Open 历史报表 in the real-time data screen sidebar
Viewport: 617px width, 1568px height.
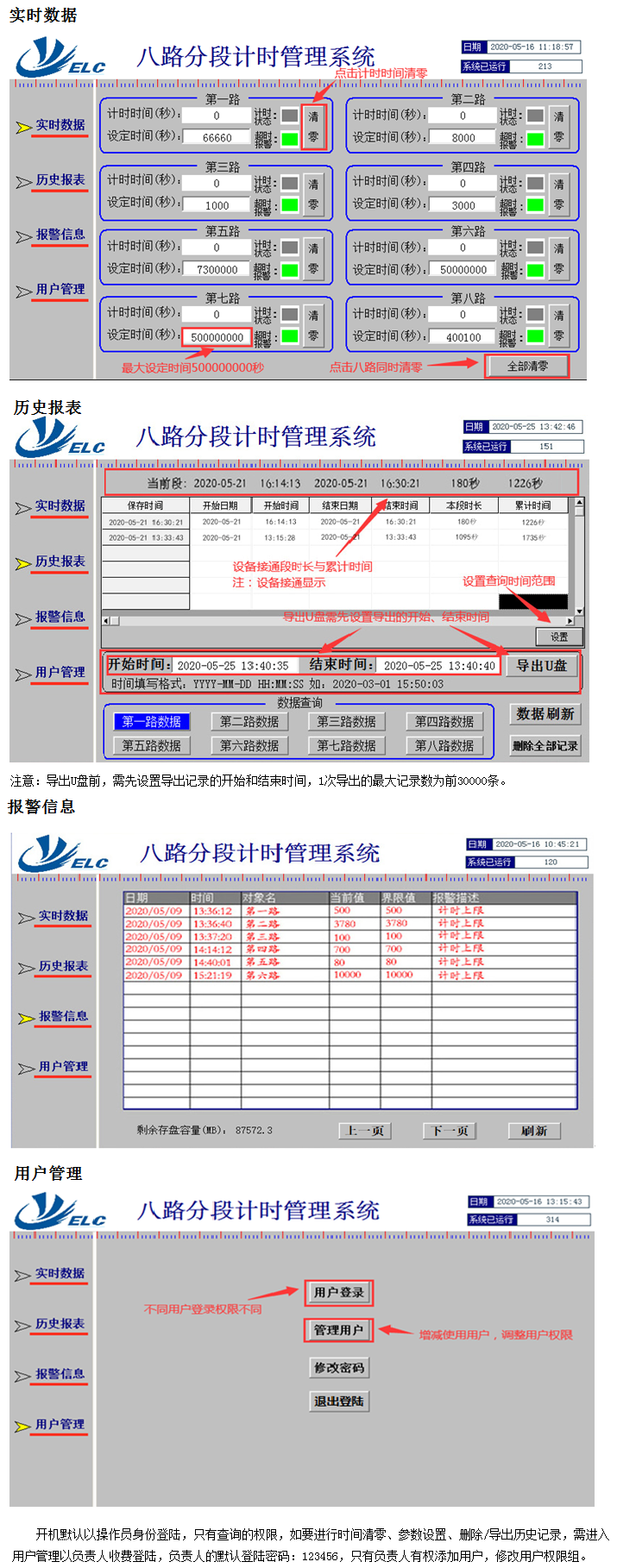pos(60,180)
